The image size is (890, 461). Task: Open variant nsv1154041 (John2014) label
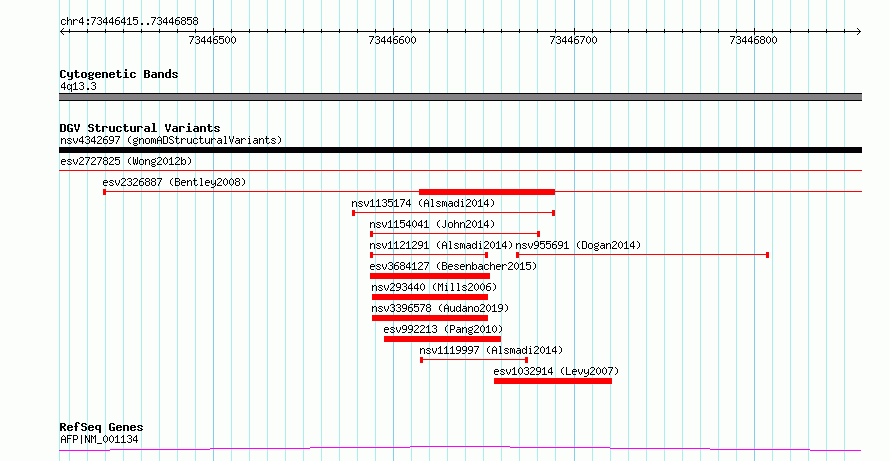(x=432, y=224)
